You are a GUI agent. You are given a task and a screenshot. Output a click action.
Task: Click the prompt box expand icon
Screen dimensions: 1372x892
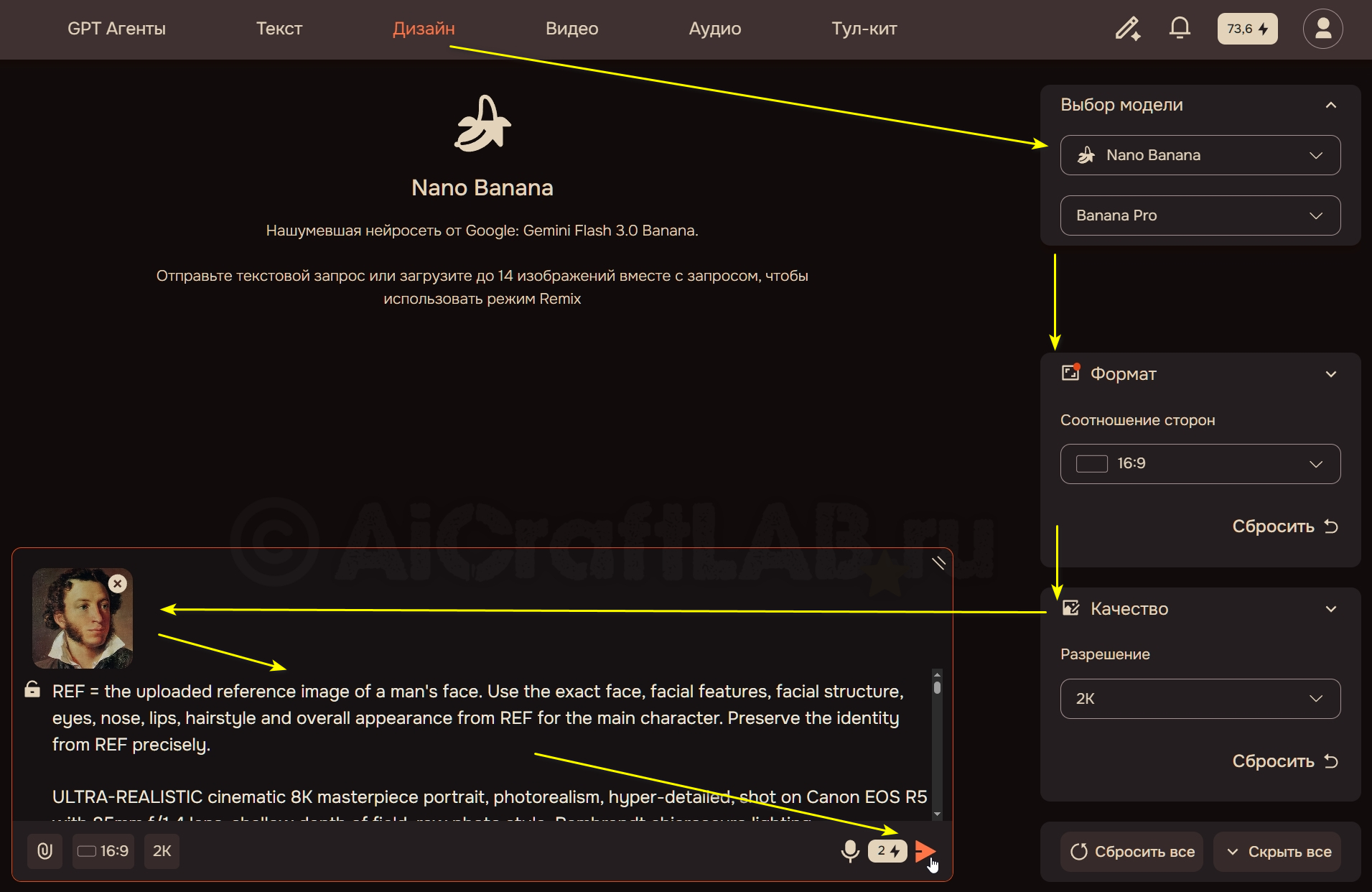point(938,563)
